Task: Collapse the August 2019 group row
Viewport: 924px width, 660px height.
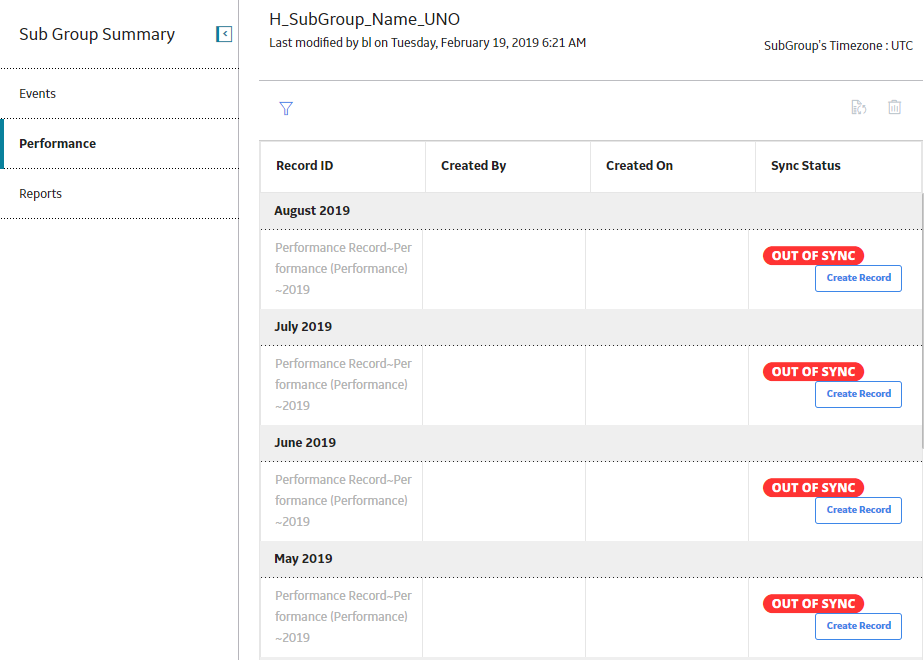Action: (x=591, y=211)
